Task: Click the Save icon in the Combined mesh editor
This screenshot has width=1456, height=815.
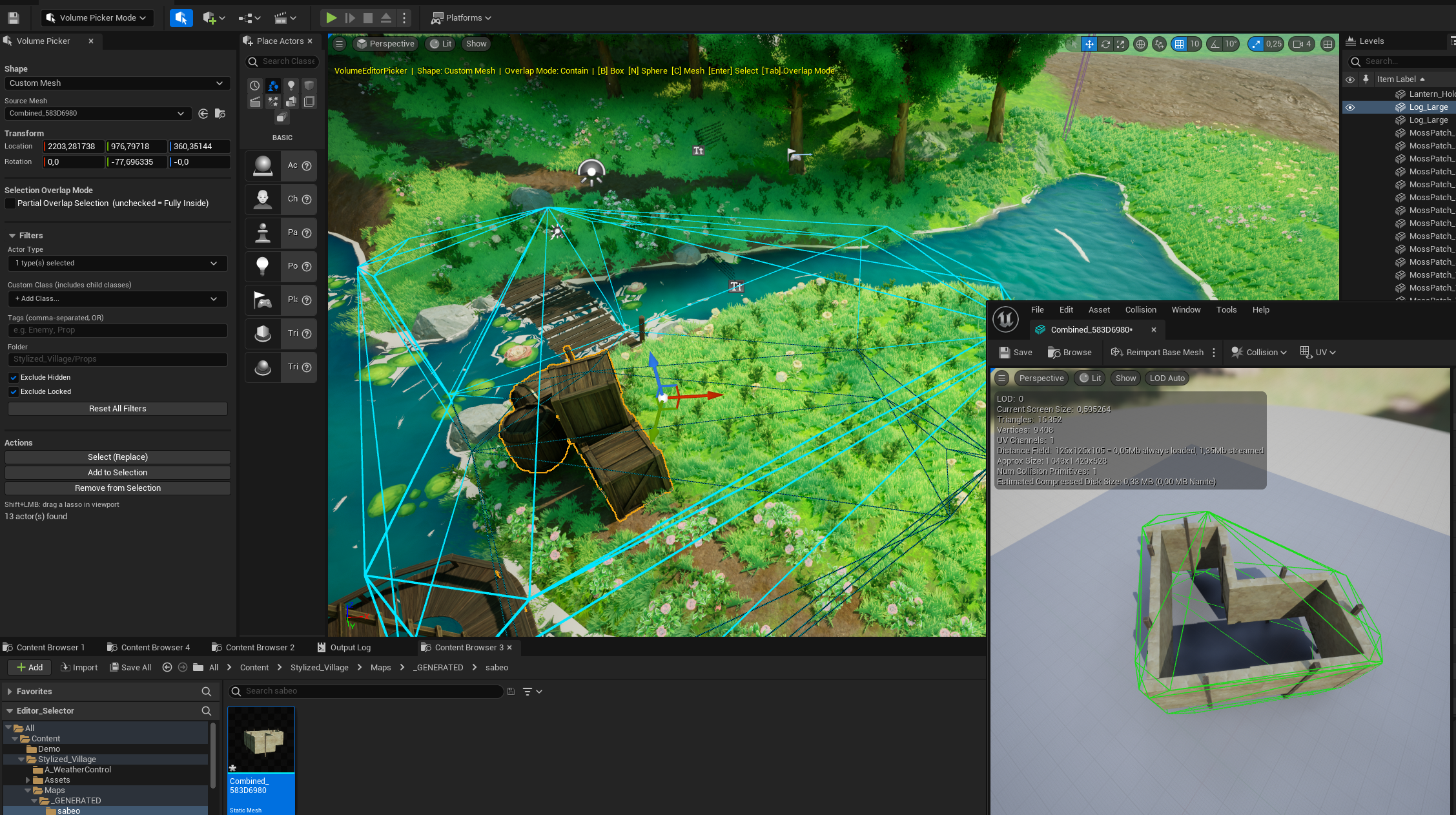Action: tap(1005, 352)
